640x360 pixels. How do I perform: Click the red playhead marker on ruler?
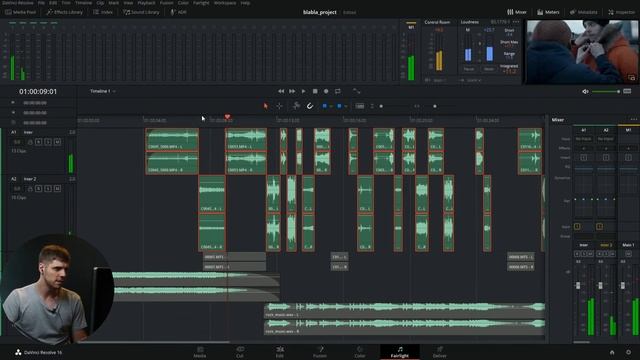227,117
